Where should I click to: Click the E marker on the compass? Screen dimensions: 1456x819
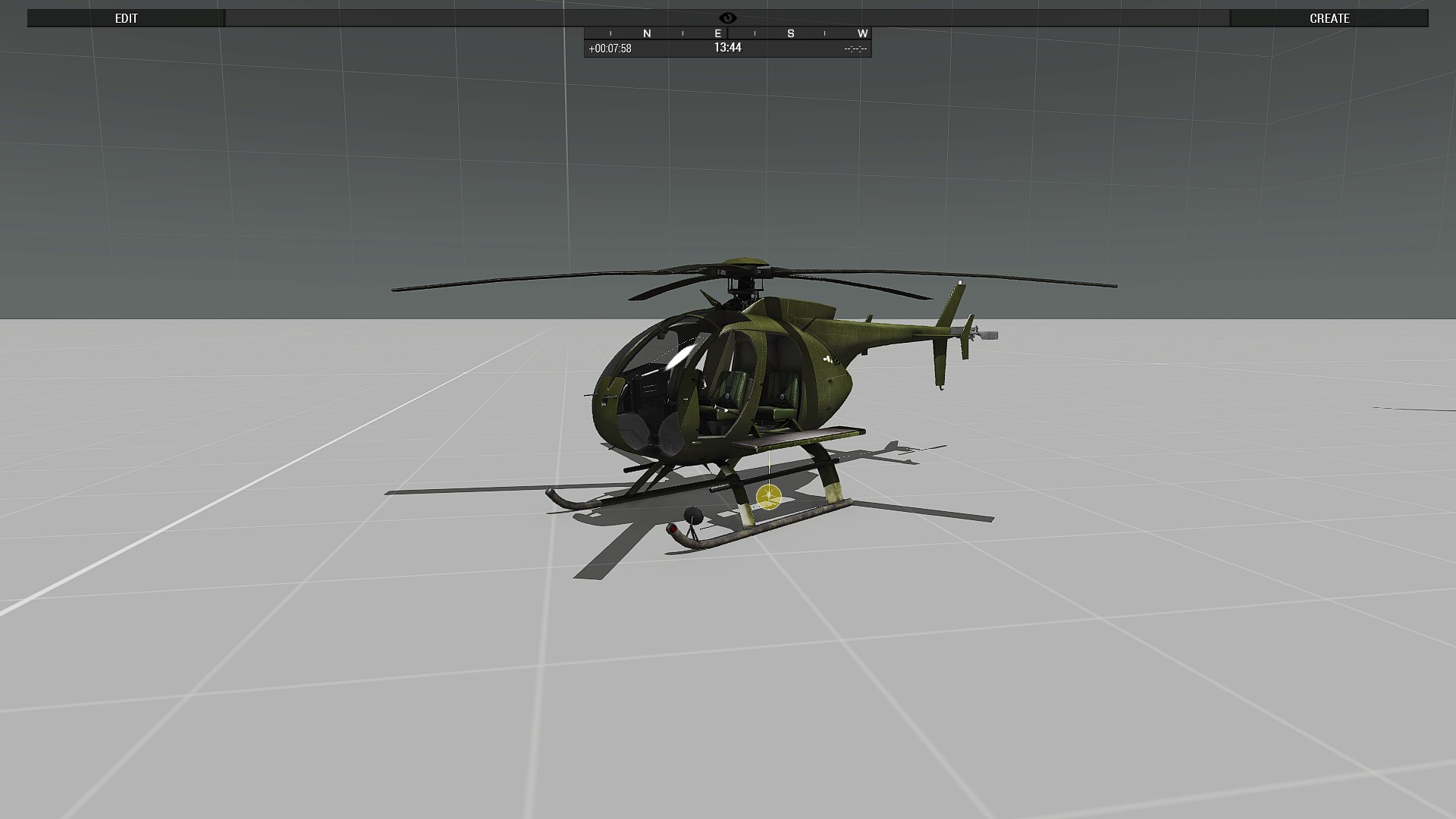(718, 33)
